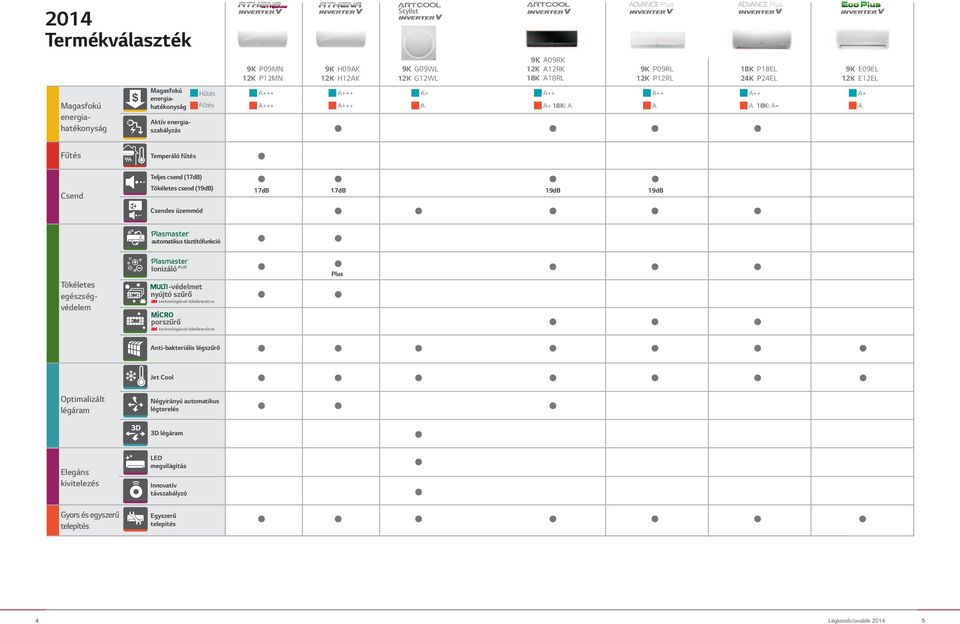This screenshot has width=960, height=624.
Task: Click the A 18K: A+ heating rating
Action: tap(760, 106)
